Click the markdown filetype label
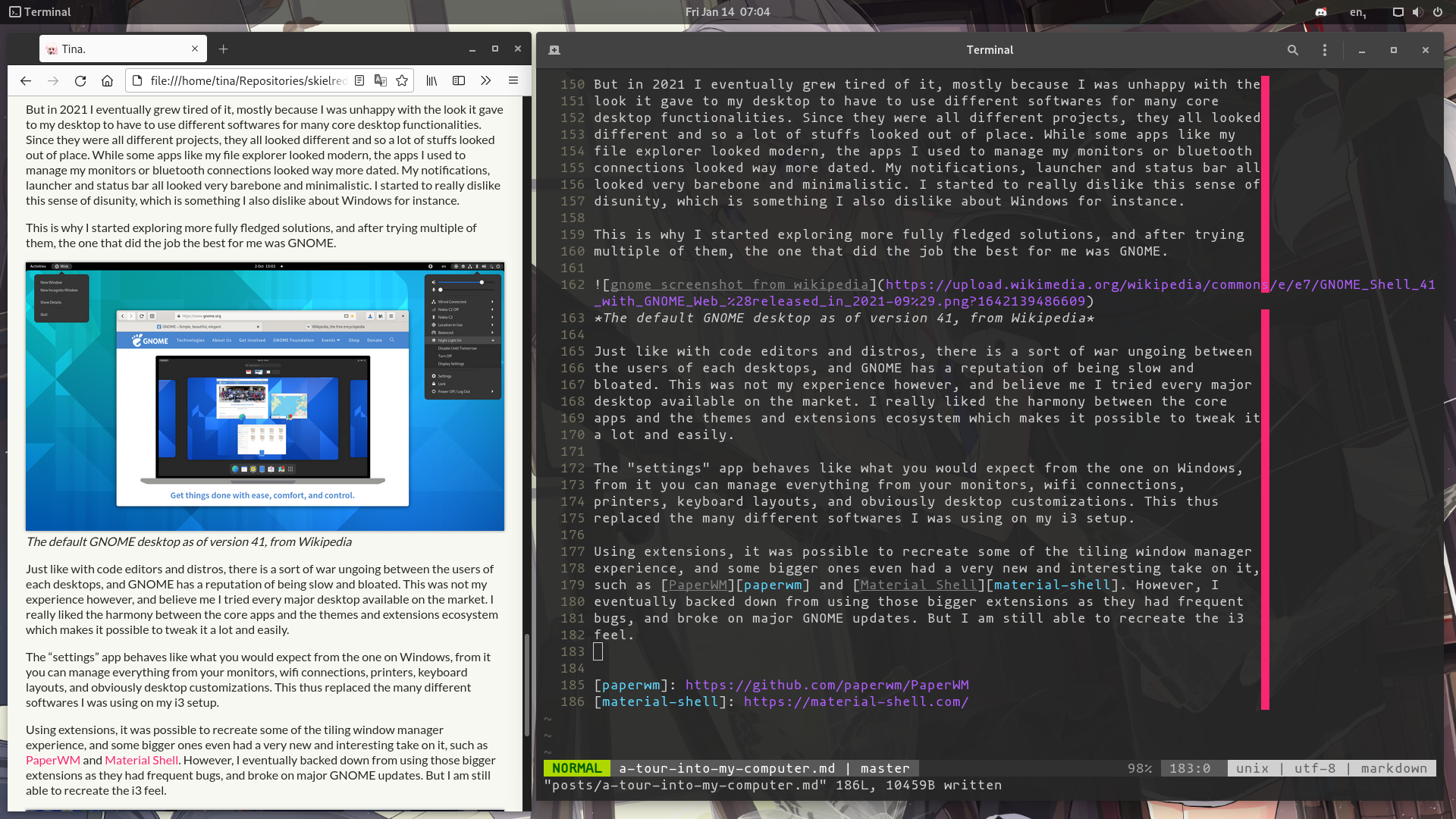Screen dimensions: 1456x819 (x=1394, y=768)
